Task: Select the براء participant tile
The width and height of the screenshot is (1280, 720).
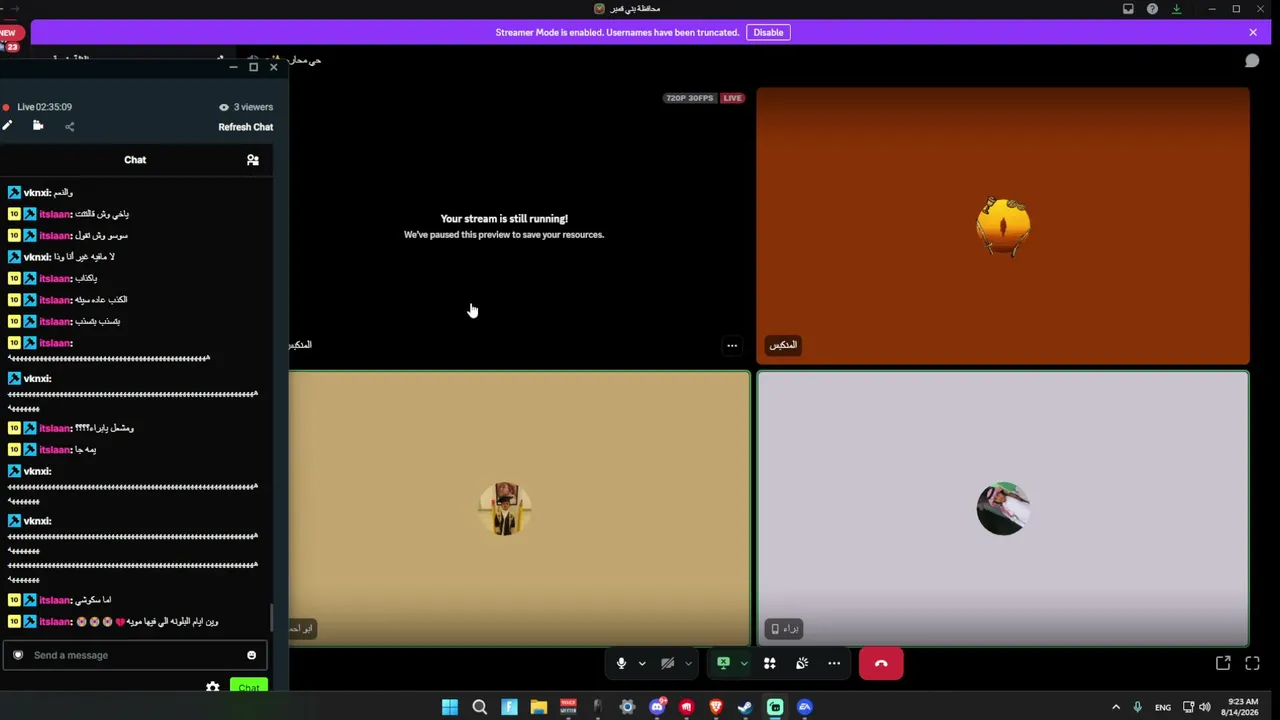Action: [1003, 509]
